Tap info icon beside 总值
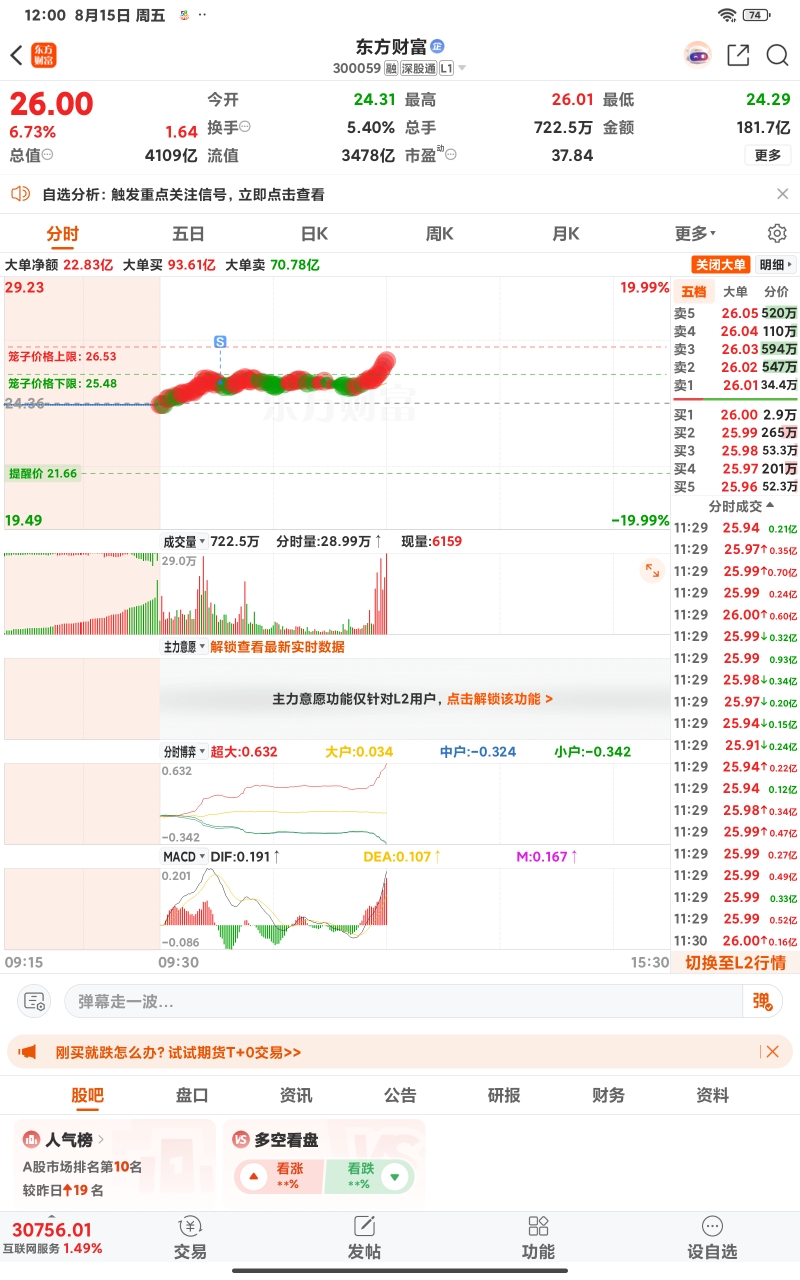 47,155
